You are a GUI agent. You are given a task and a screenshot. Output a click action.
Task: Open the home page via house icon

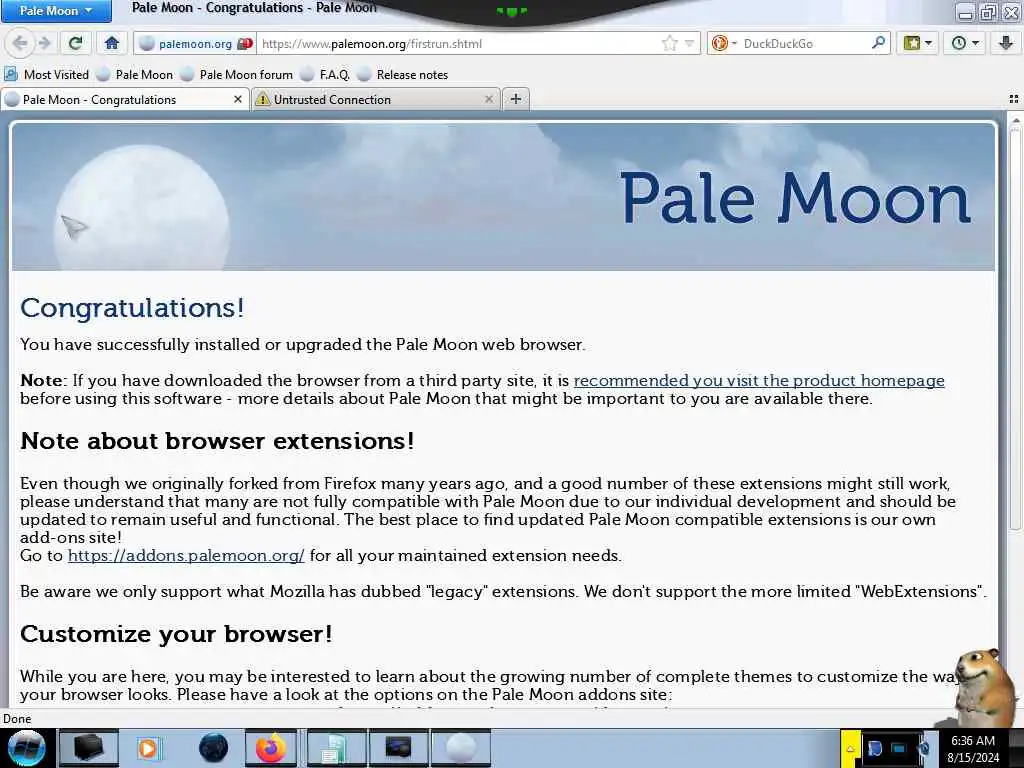(x=112, y=44)
